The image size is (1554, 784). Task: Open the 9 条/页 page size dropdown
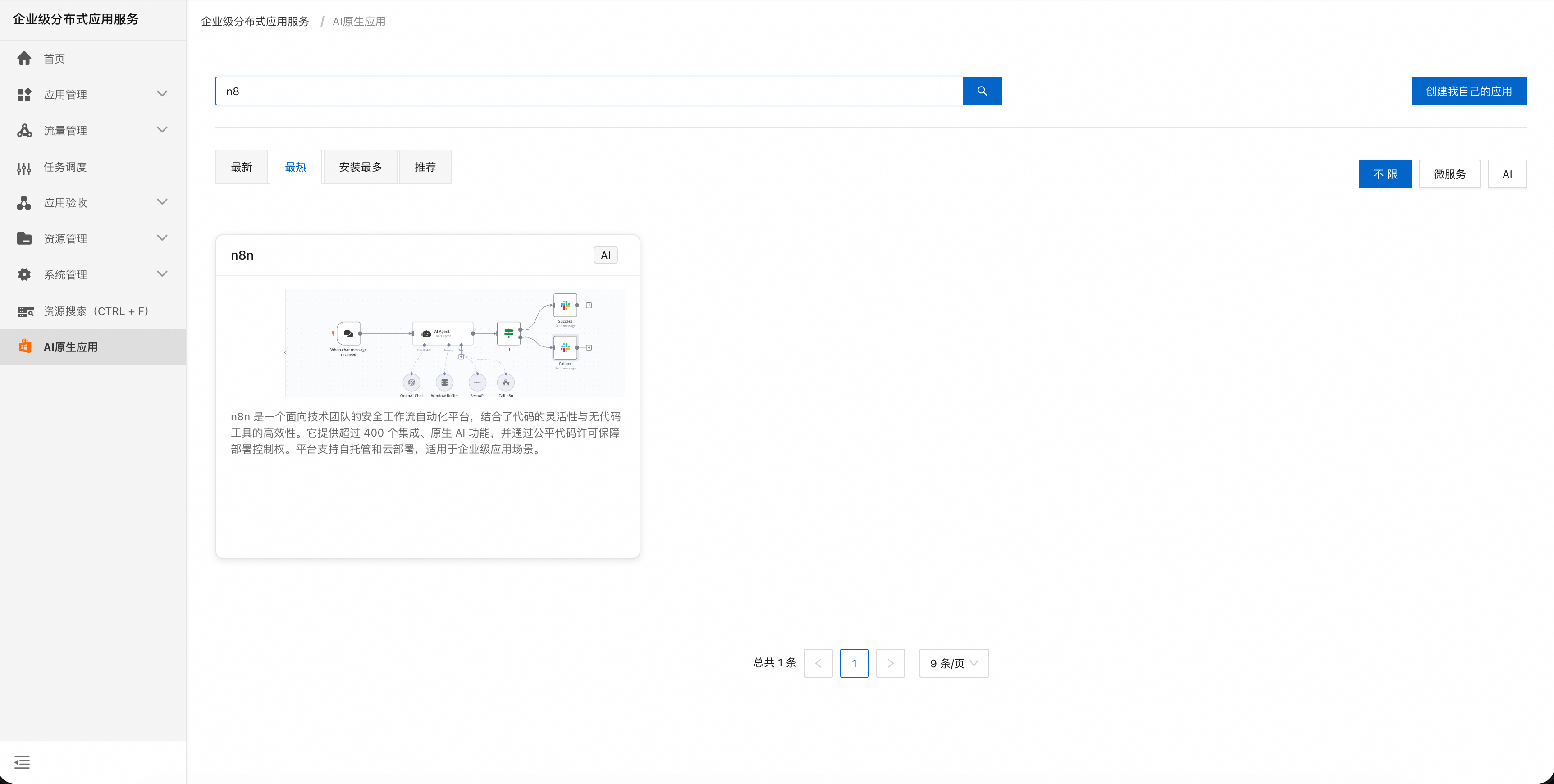[x=953, y=663]
